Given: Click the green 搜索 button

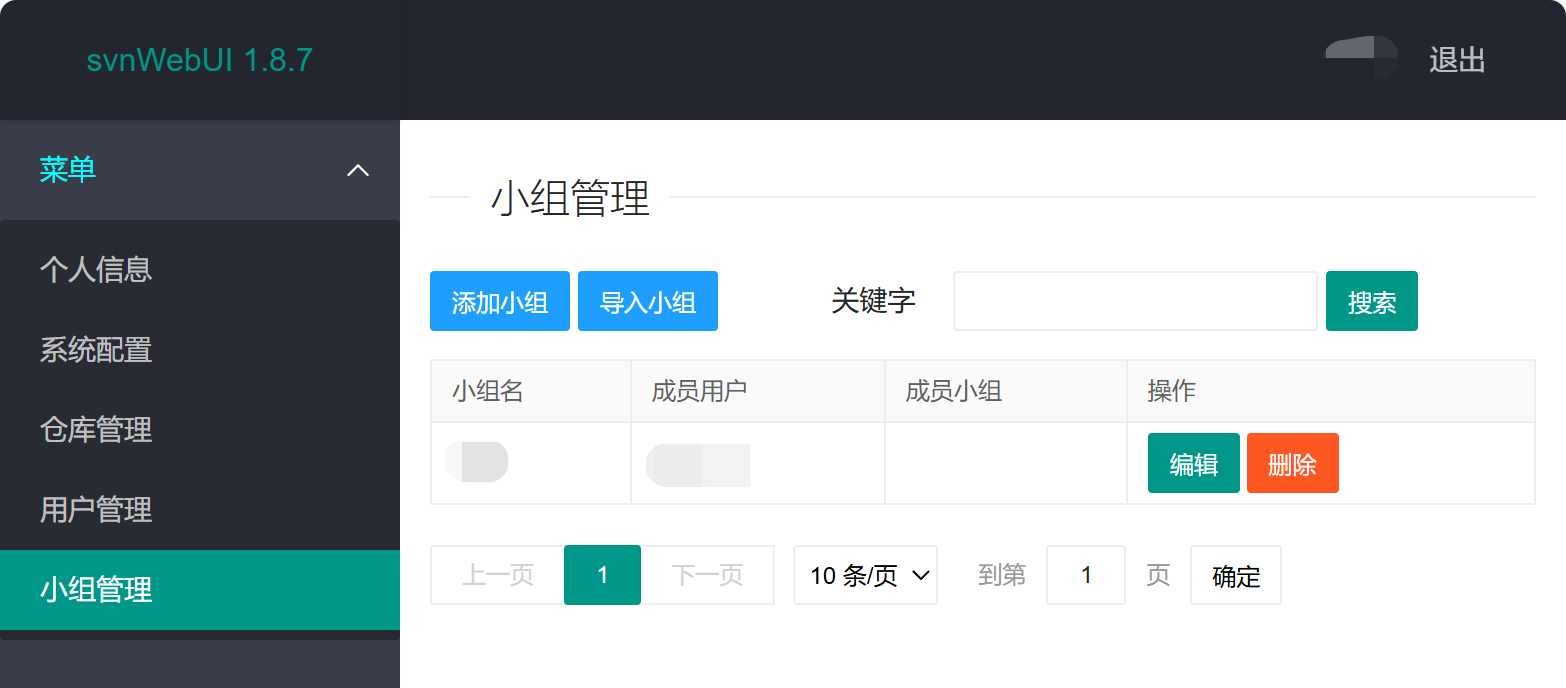Looking at the screenshot, I should (1371, 301).
